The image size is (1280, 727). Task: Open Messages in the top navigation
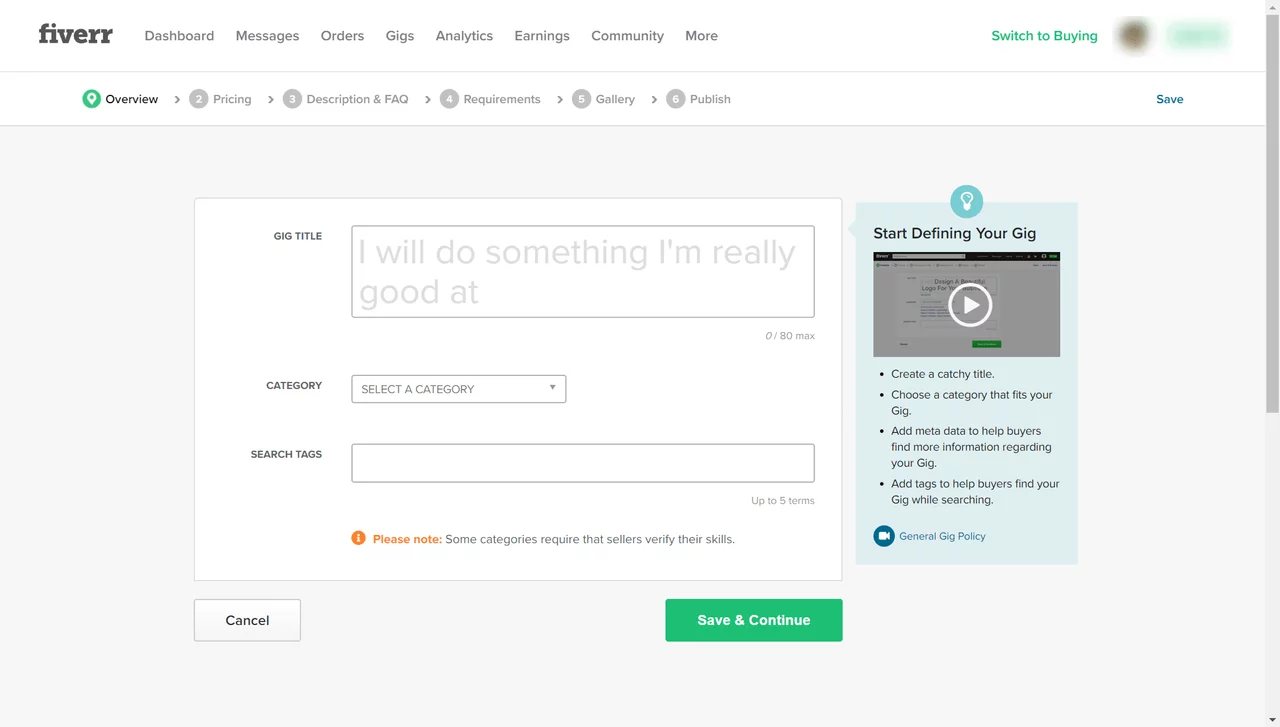tap(267, 36)
